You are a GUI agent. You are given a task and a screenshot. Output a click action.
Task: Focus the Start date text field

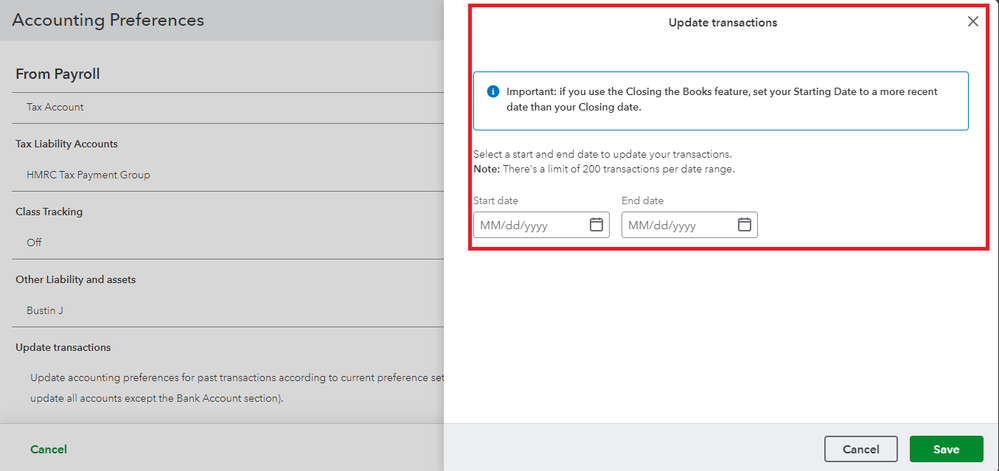point(530,225)
